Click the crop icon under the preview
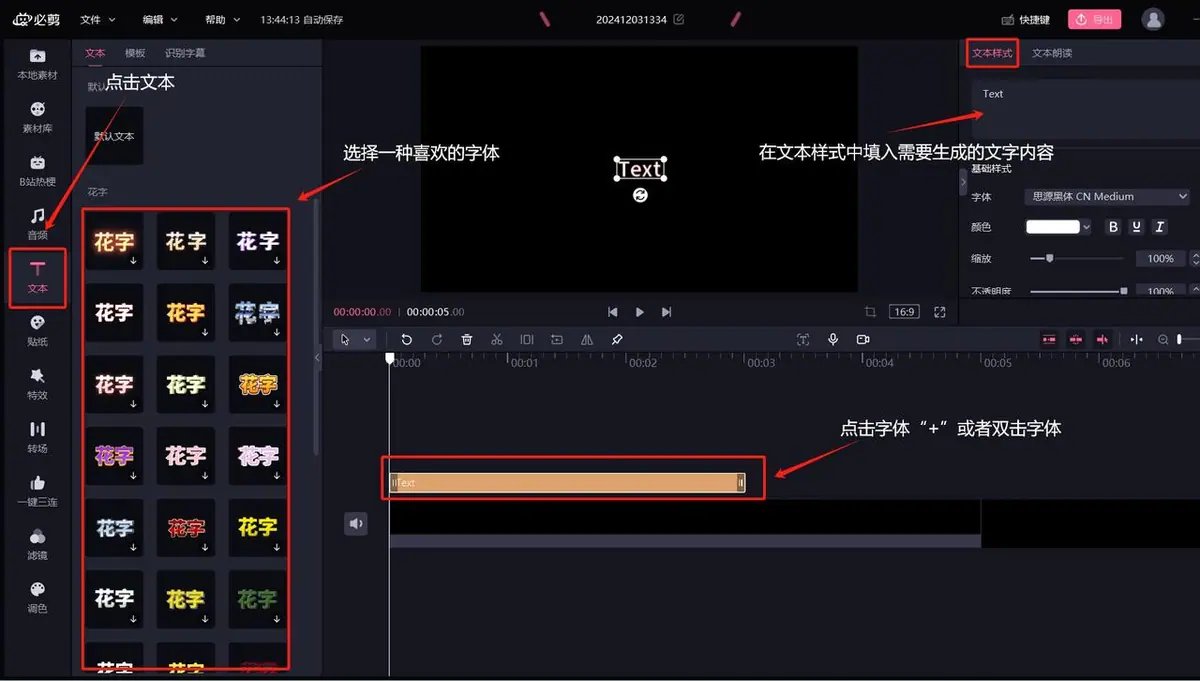Viewport: 1200px width, 681px height. point(870,312)
